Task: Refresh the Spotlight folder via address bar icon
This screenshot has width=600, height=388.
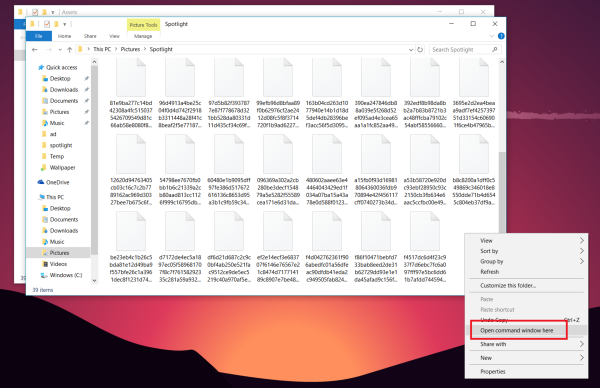Action: click(x=420, y=49)
